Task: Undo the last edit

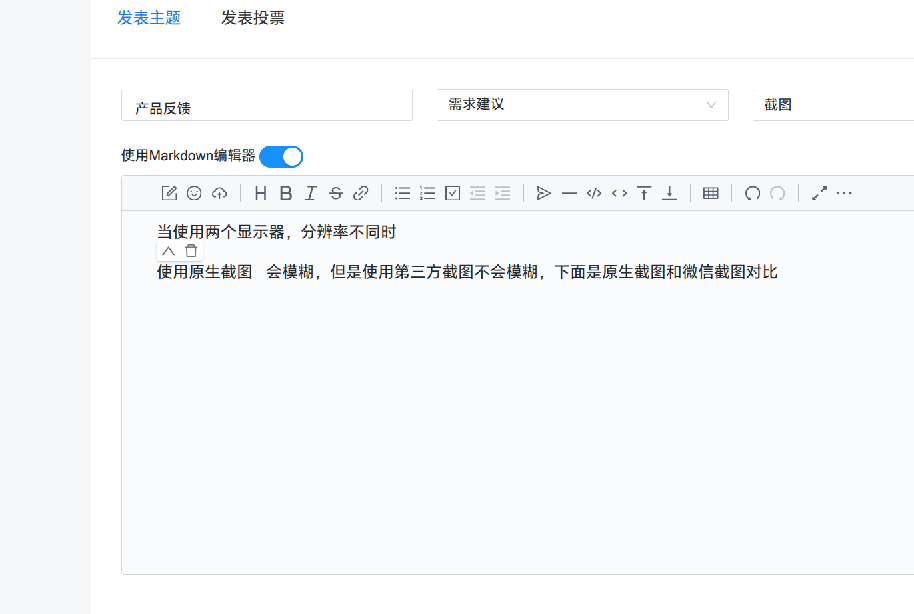Action: point(752,193)
